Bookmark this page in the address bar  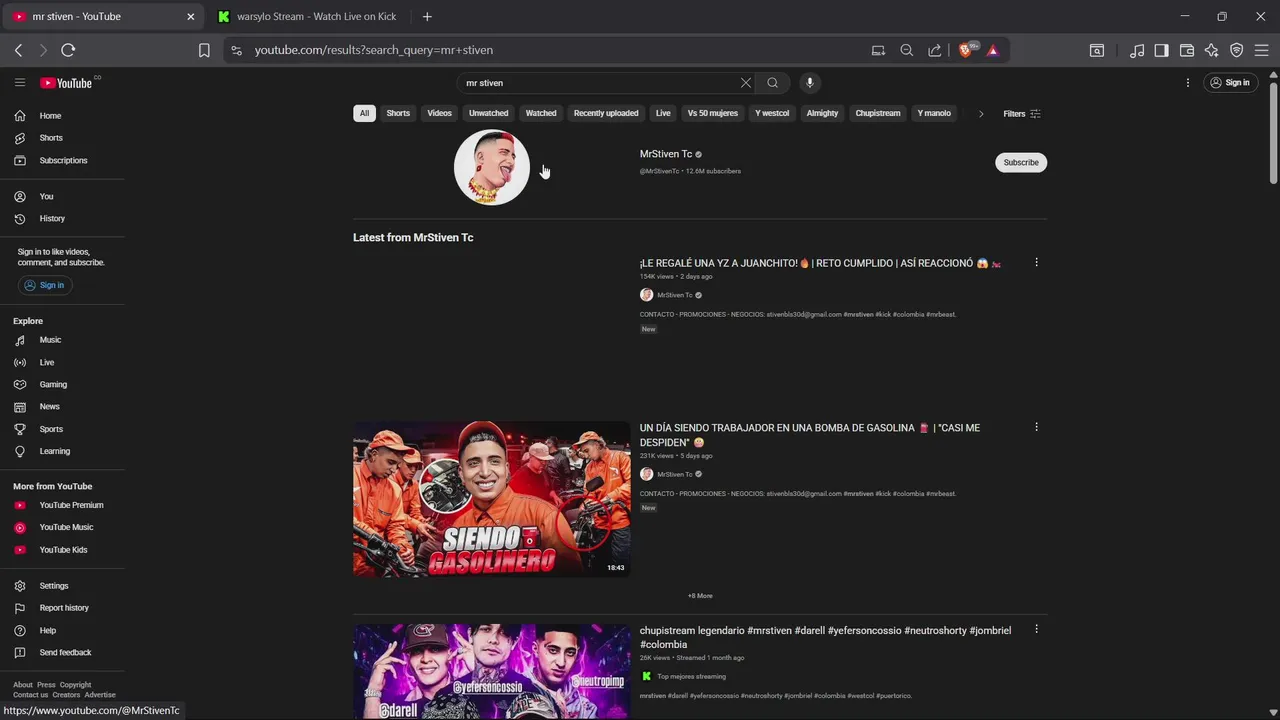204,50
